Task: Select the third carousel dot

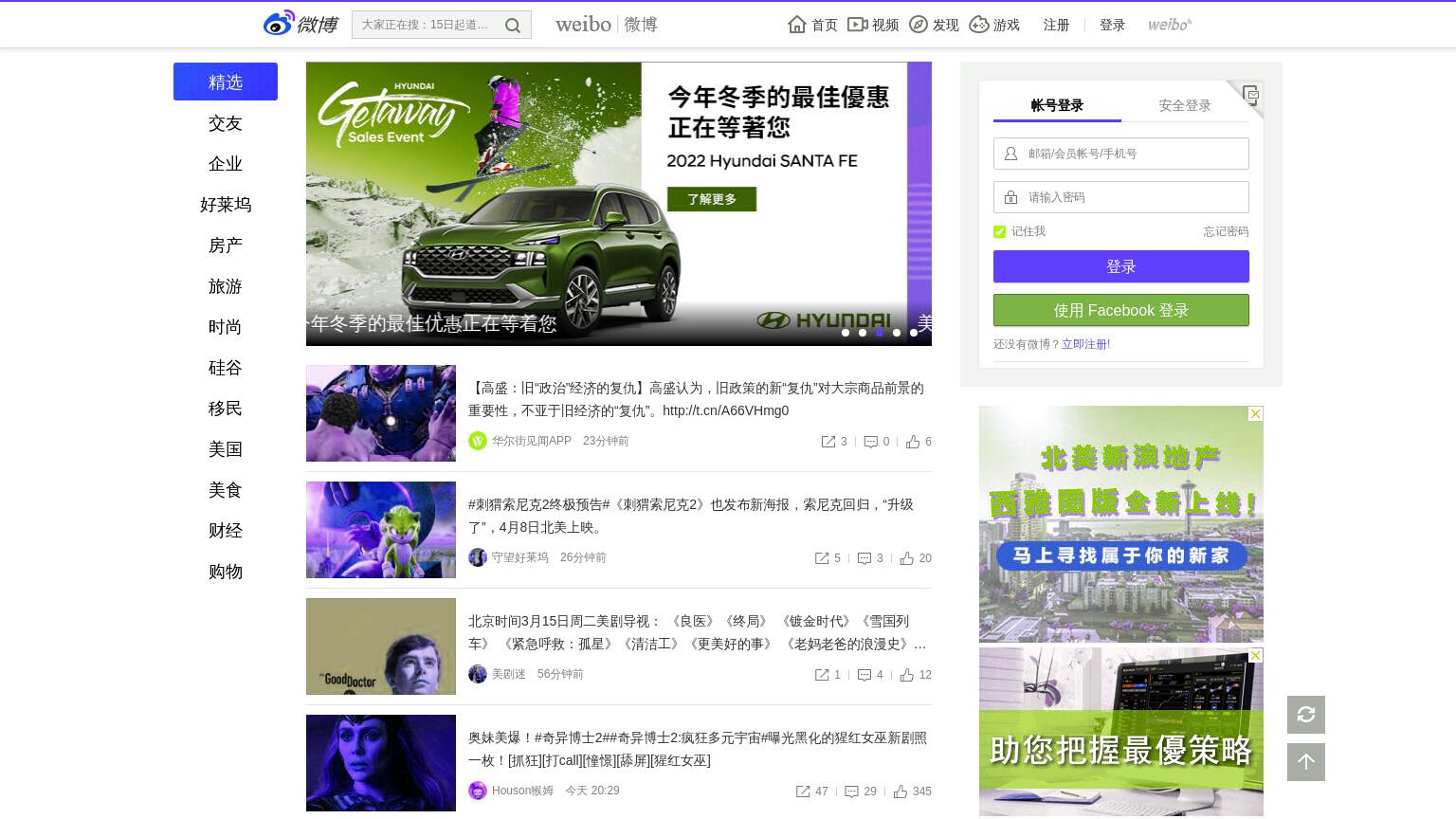Action: click(x=880, y=333)
